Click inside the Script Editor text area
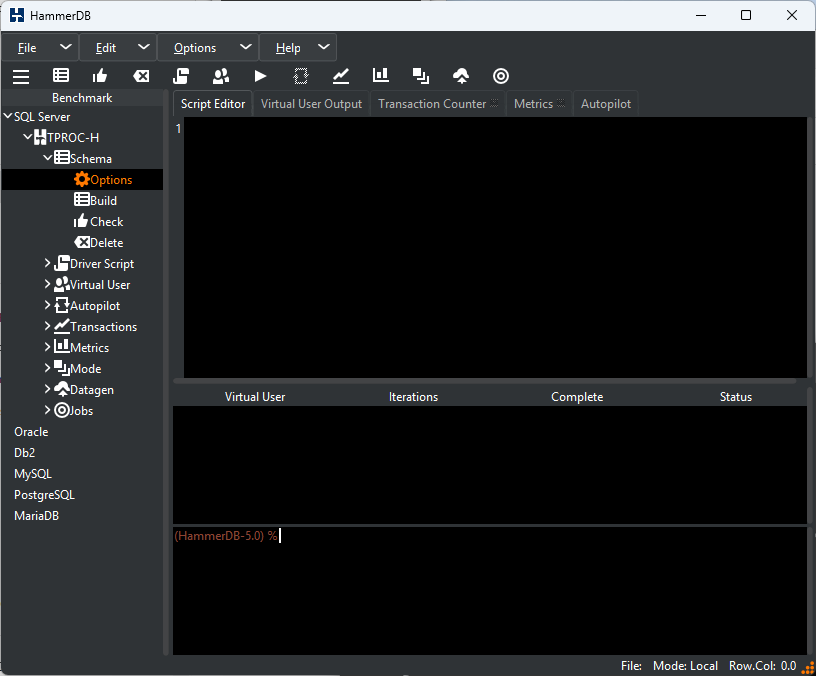Viewport: 816px width, 676px height. [494, 247]
